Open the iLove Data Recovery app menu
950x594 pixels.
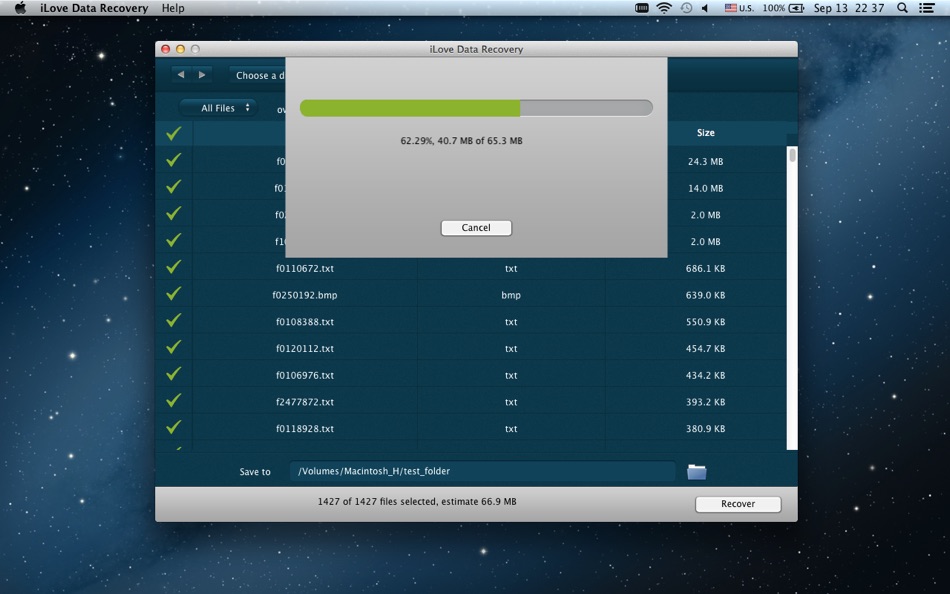(x=94, y=8)
